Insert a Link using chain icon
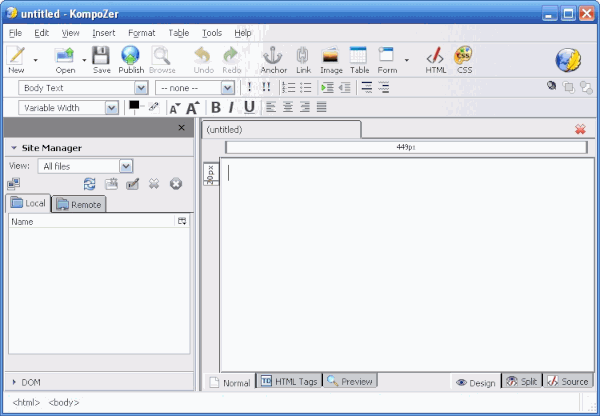Image resolution: width=600 pixels, height=416 pixels. click(x=303, y=60)
